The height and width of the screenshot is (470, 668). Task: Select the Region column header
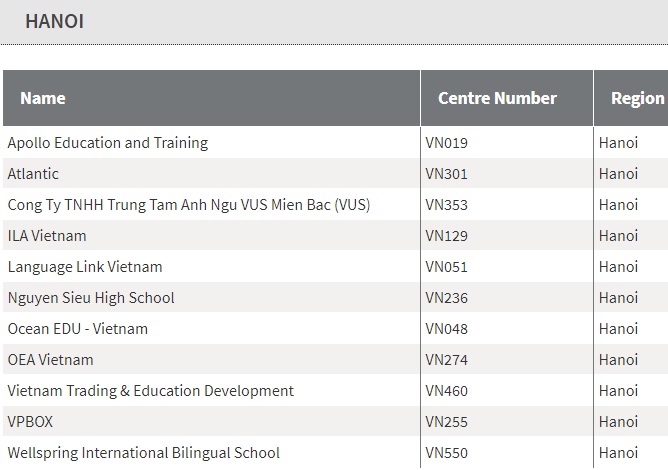[x=637, y=98]
